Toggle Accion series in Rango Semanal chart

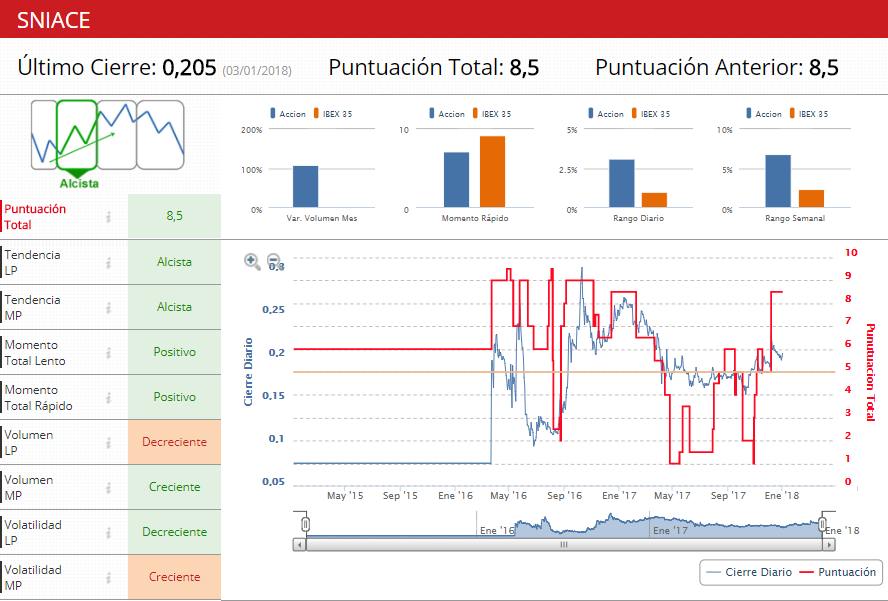[x=764, y=114]
